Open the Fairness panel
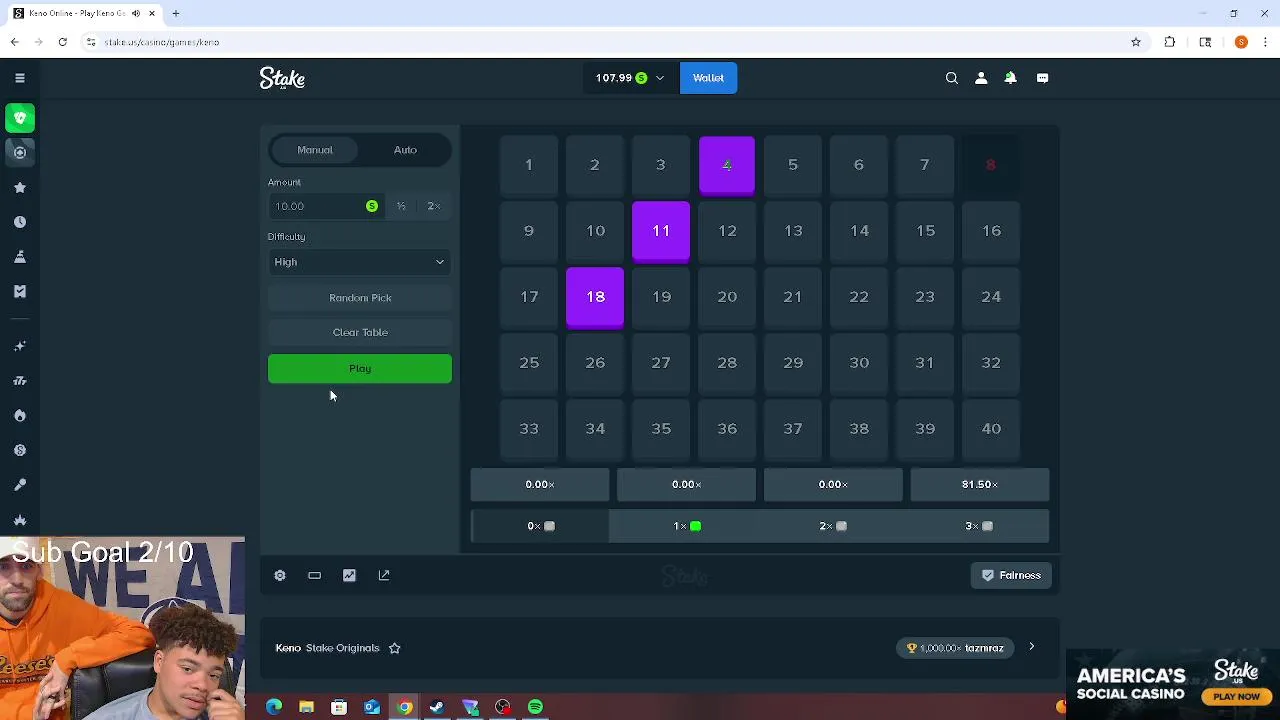 tap(1011, 575)
